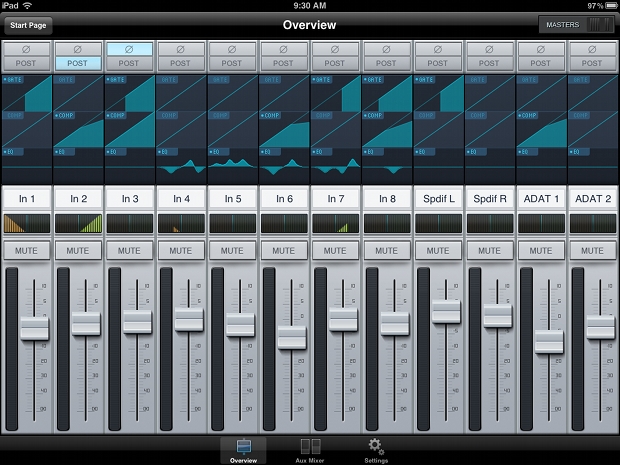Open the gate graph for In 1
This screenshot has height=465, width=620.
click(27, 93)
